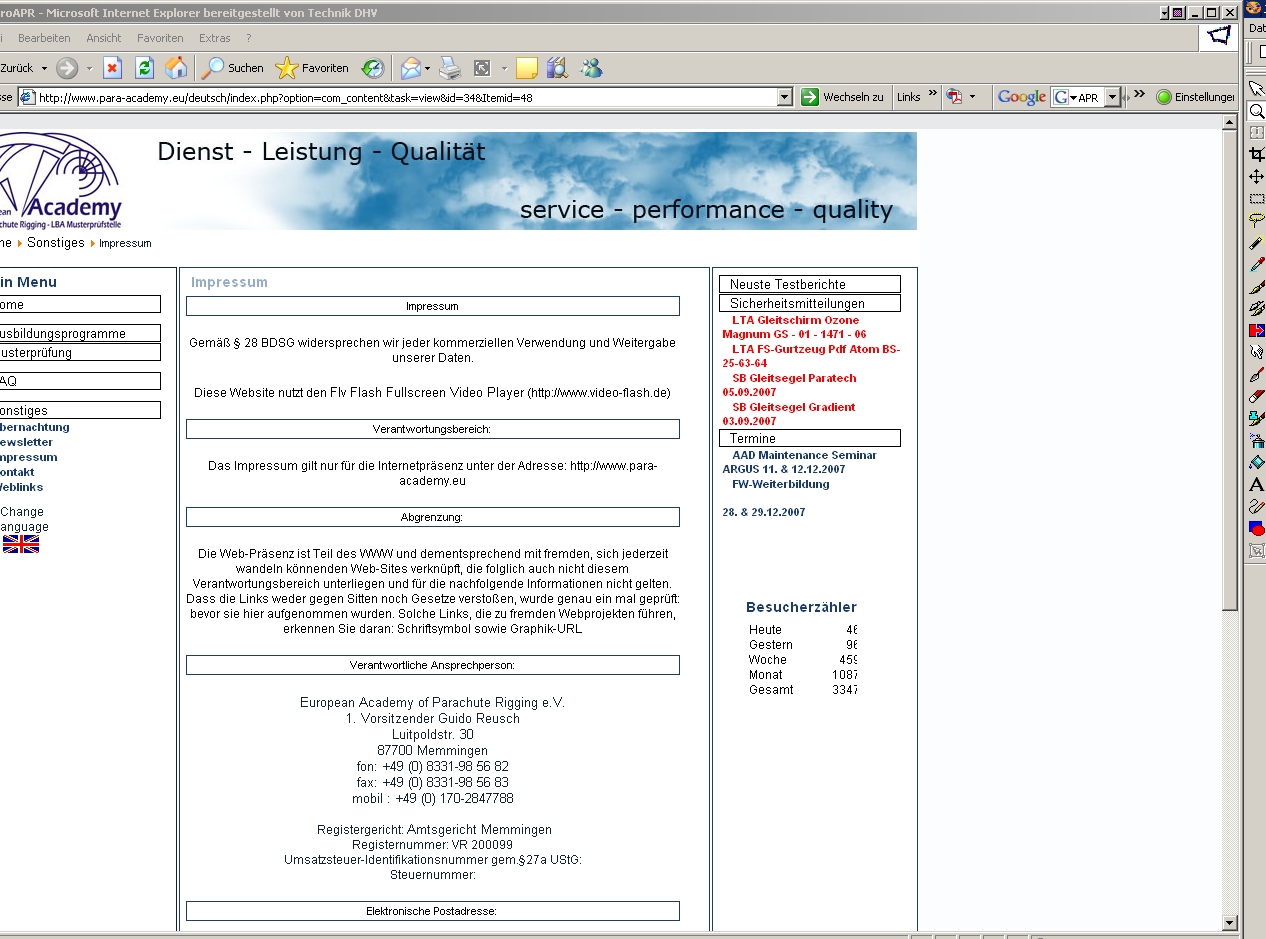The height and width of the screenshot is (939, 1266).
Task: Expand the address bar URL dropdown
Action: (x=785, y=97)
